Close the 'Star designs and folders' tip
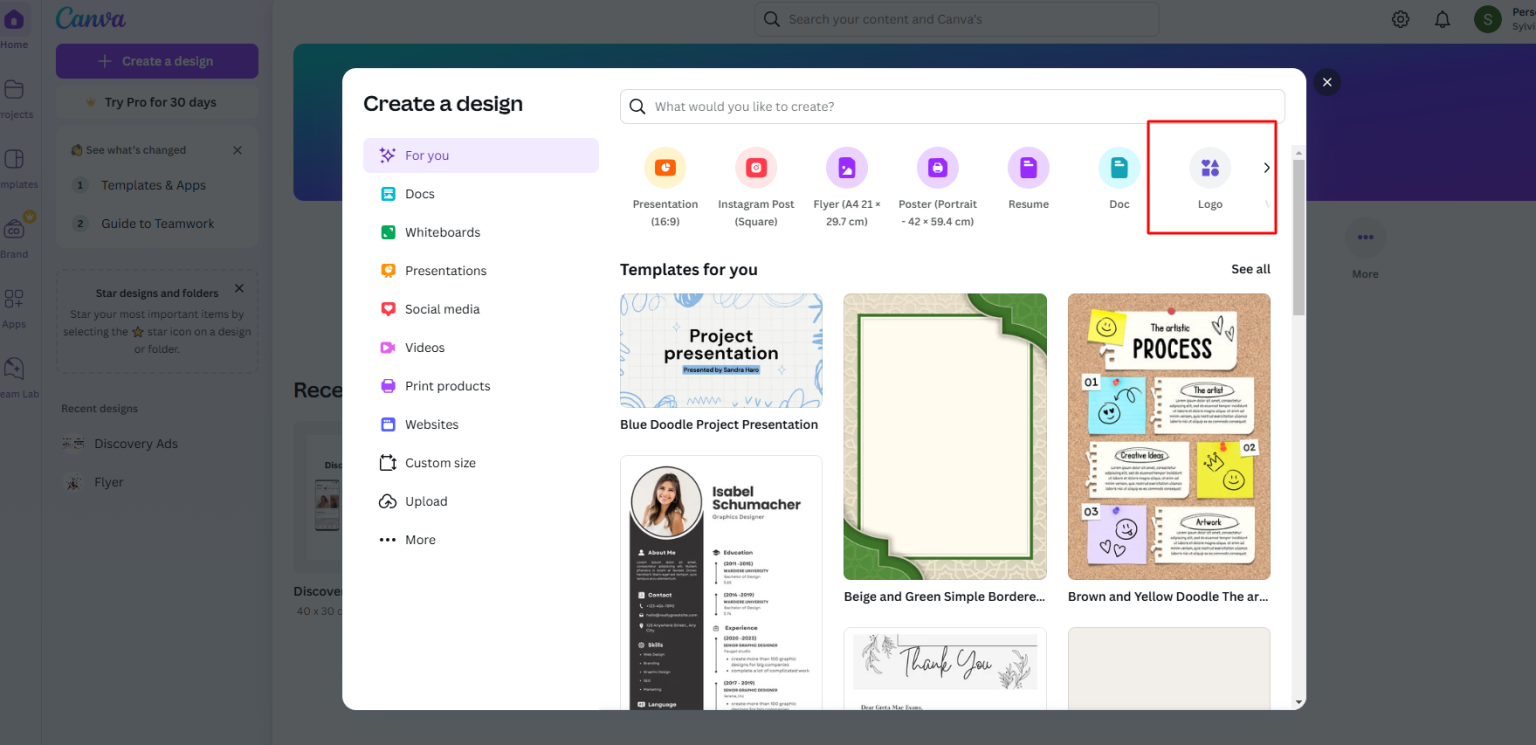This screenshot has width=1536, height=745. (x=239, y=287)
